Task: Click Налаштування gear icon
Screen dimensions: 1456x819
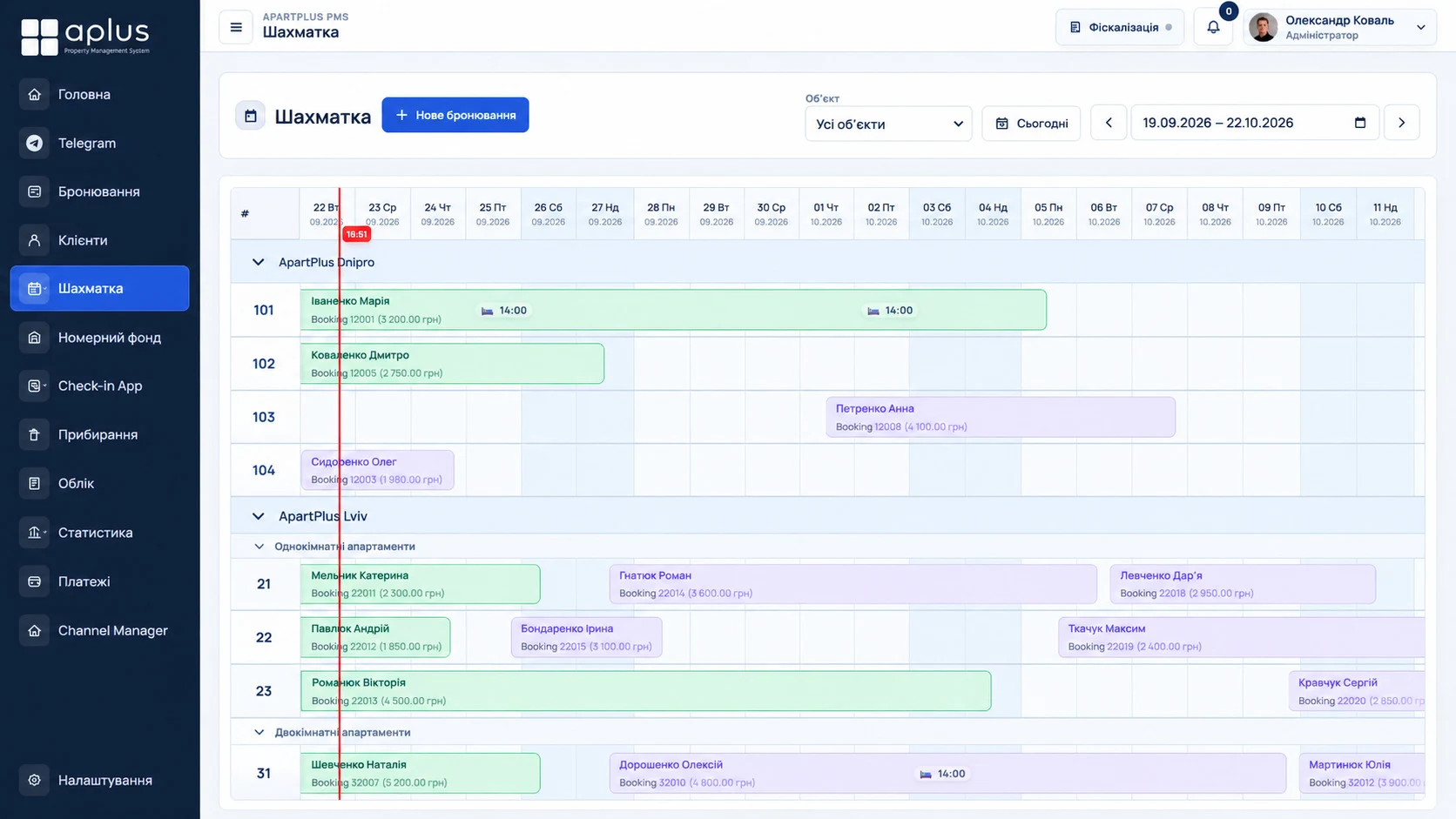Action: [34, 780]
